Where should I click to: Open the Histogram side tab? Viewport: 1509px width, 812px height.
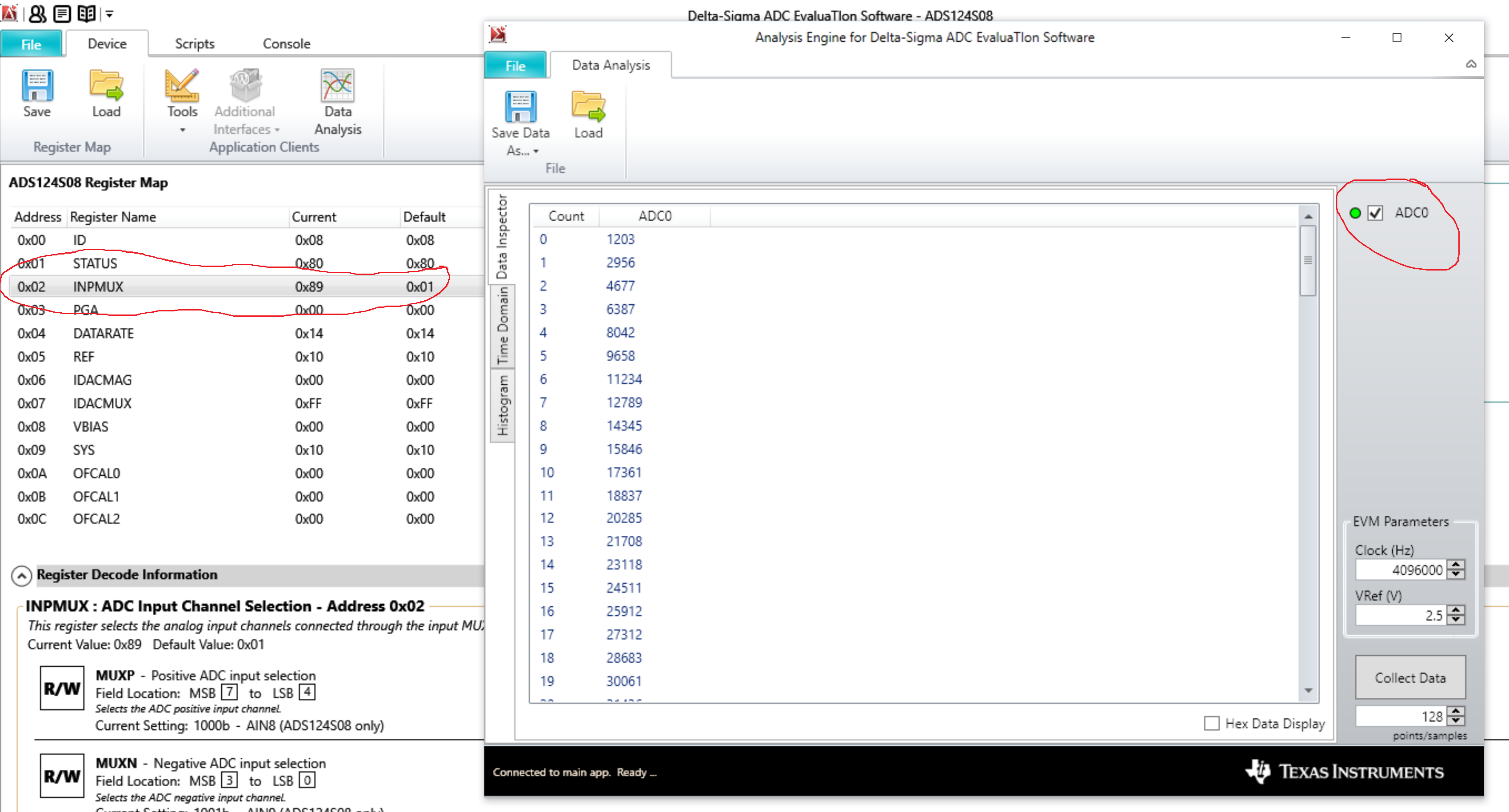[503, 405]
